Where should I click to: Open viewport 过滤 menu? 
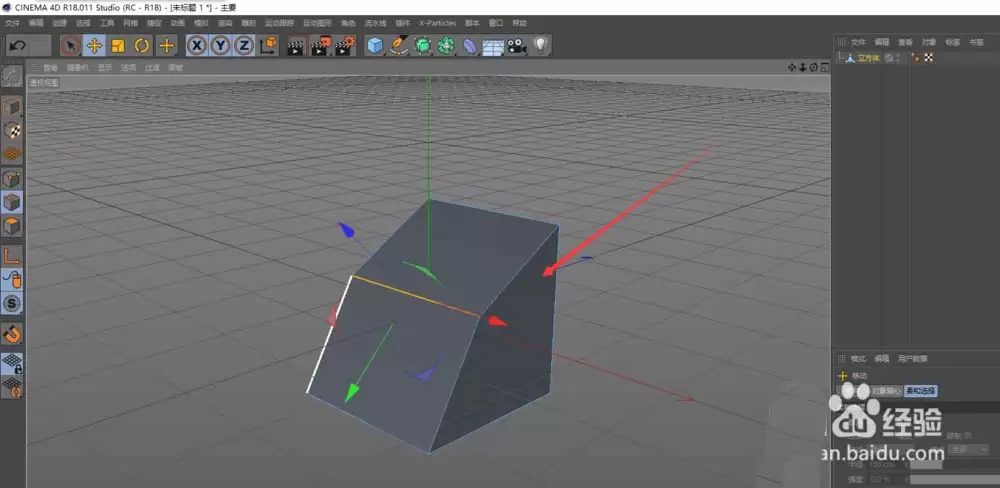[x=151, y=68]
